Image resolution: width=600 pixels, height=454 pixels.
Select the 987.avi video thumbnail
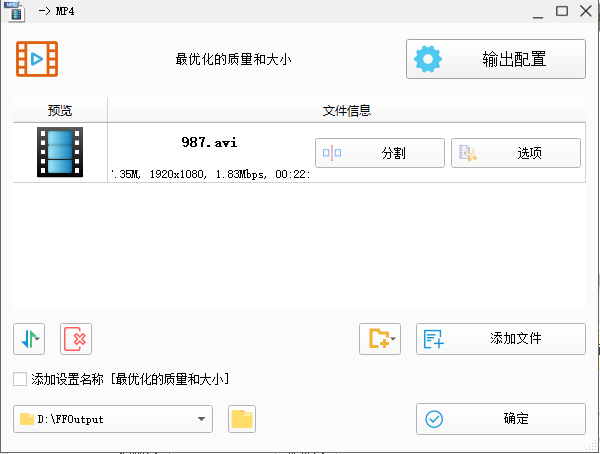(60, 152)
